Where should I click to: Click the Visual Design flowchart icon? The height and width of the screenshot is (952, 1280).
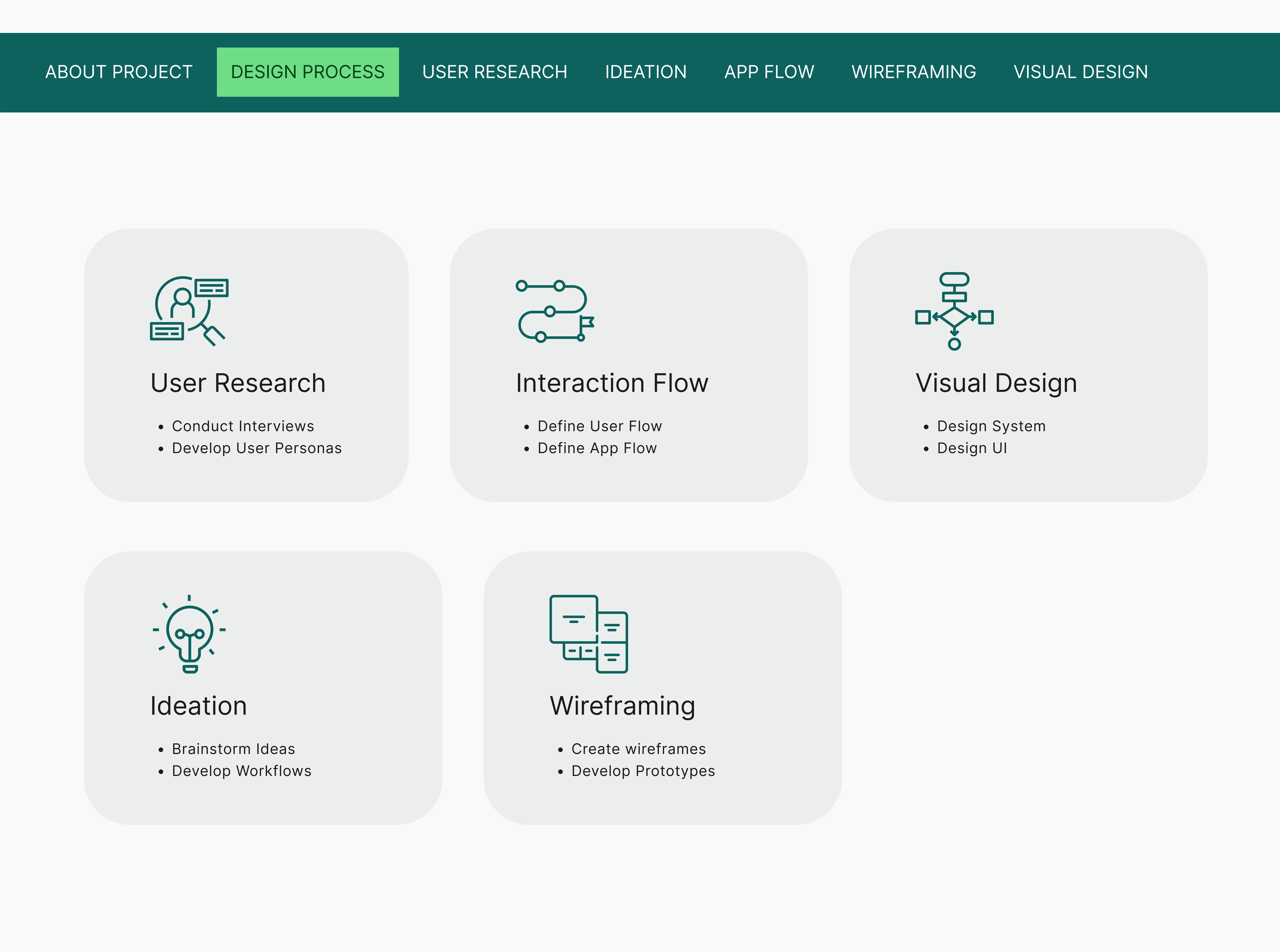[955, 311]
